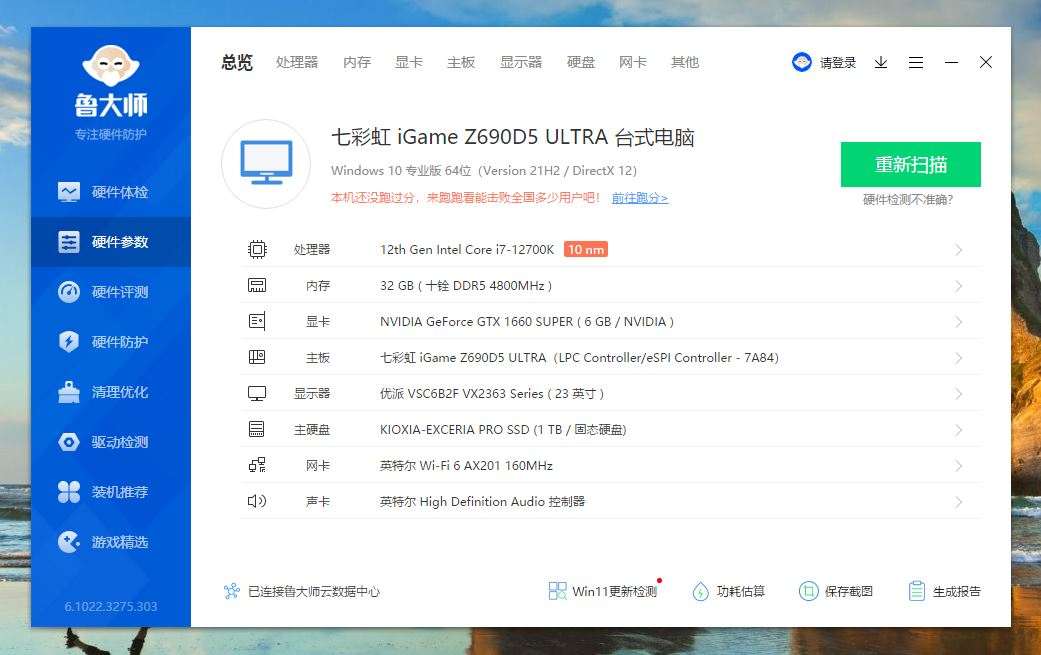This screenshot has width=1041, height=655.
Task: Click the 显示器 monitor row icon
Action: [257, 394]
